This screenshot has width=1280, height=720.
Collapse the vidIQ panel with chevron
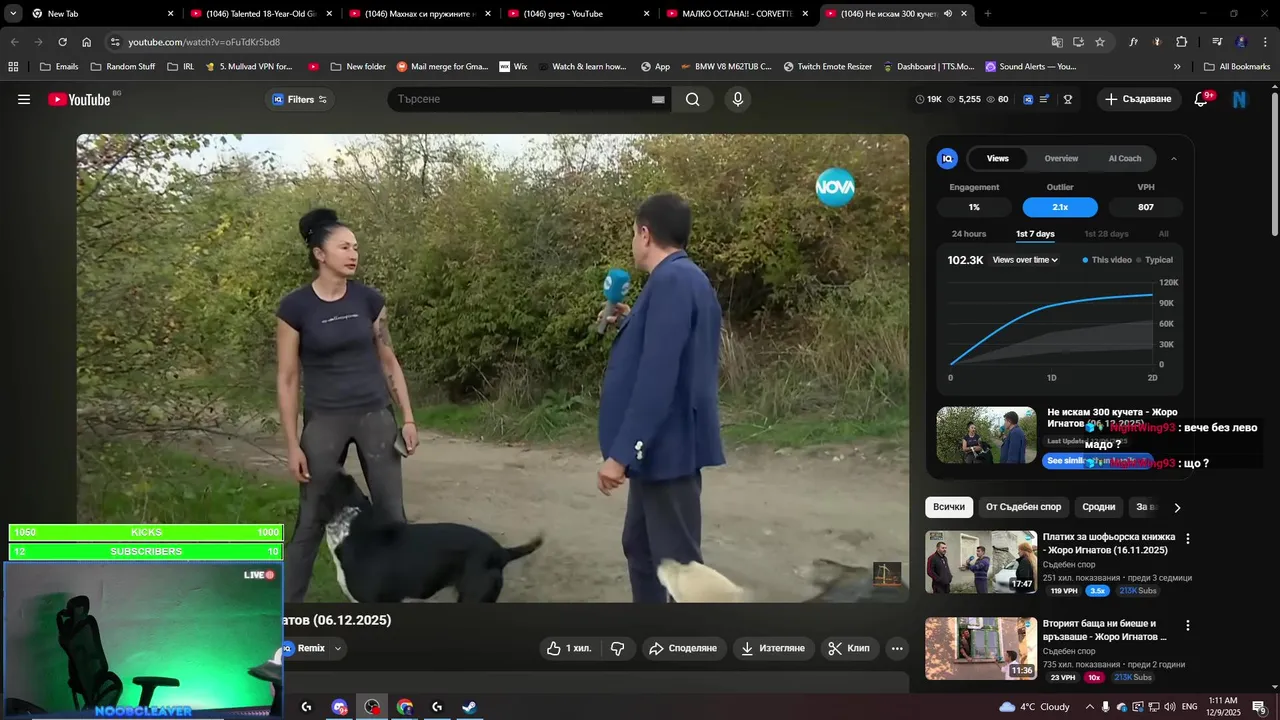click(x=1174, y=158)
